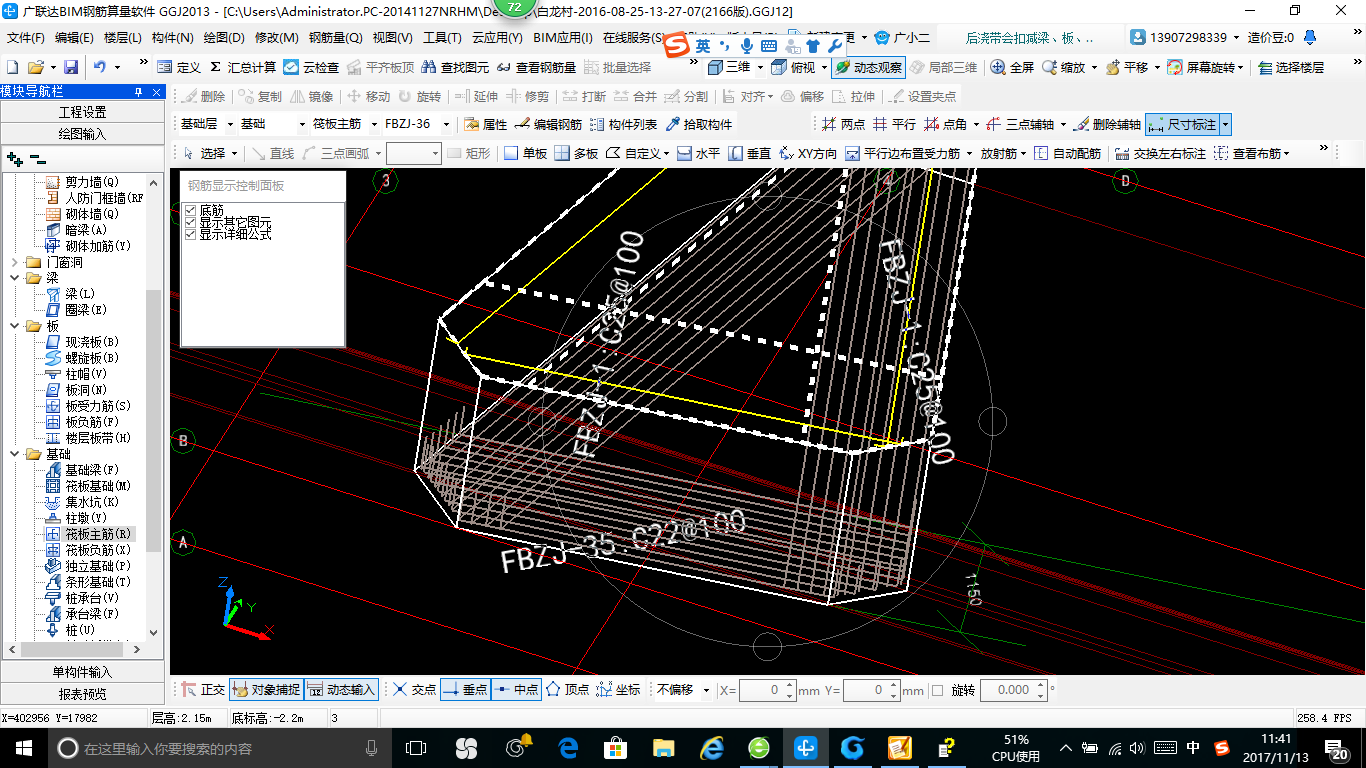Open 构件列表 component list
The height and width of the screenshot is (768, 1366).
click(x=623, y=124)
